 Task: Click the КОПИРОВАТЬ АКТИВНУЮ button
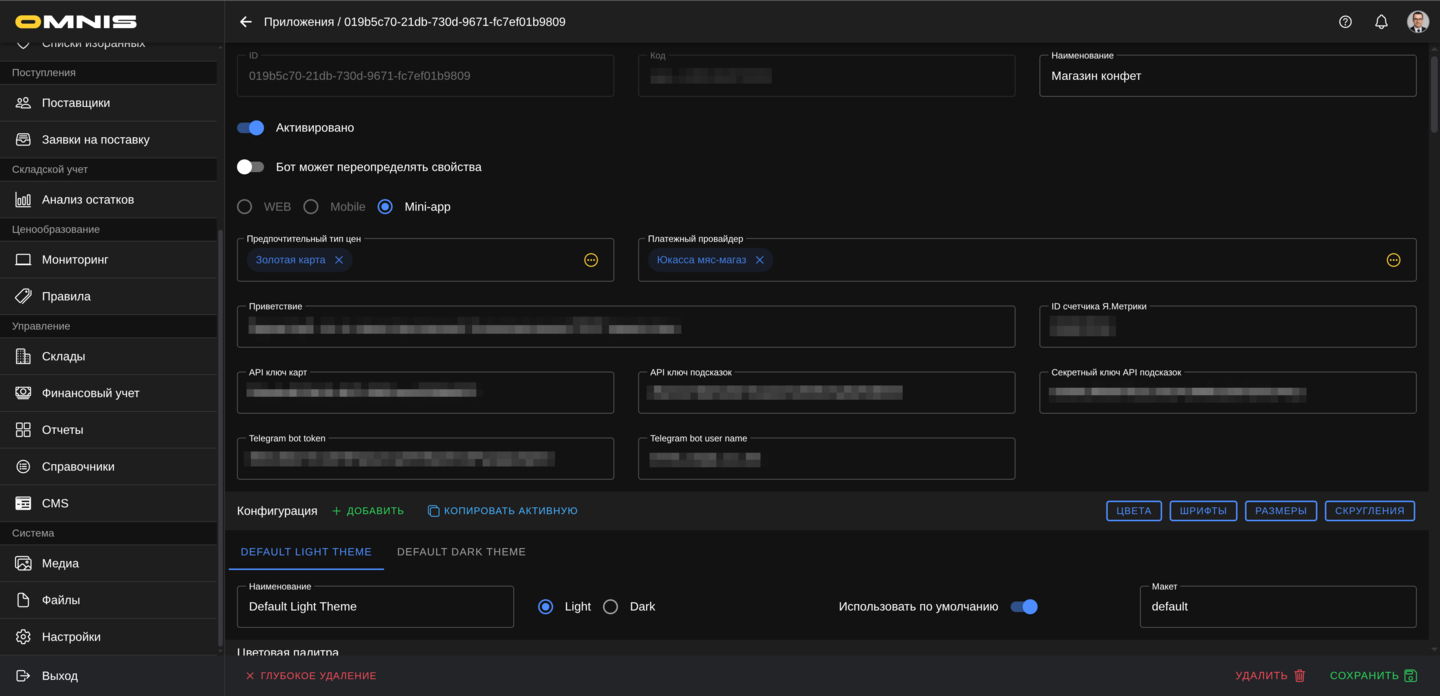[x=504, y=510]
